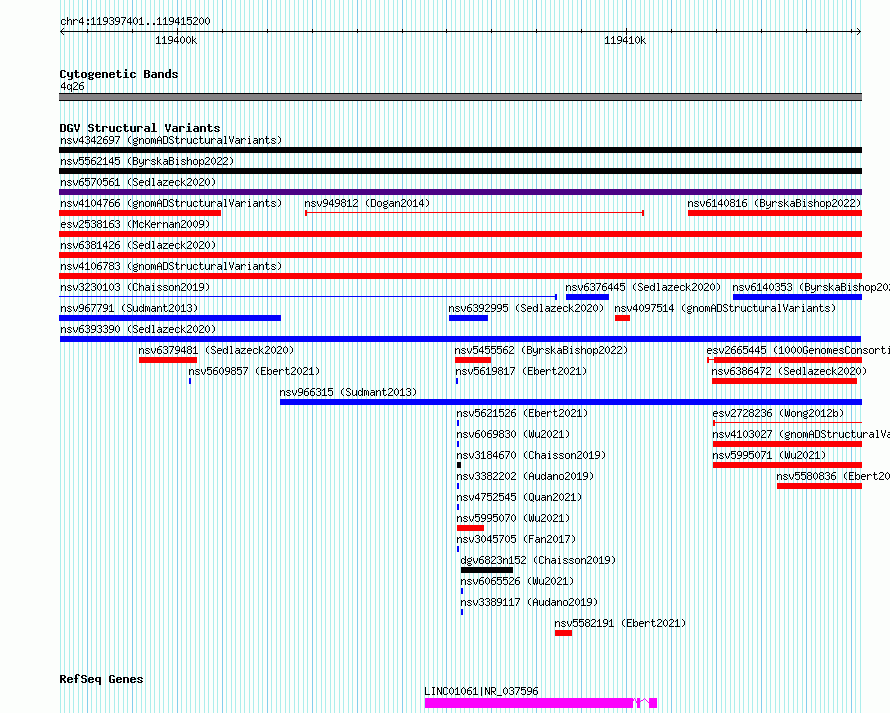Image resolution: width=890 pixels, height=713 pixels.
Task: Select nsv6065526 (Wu2021) label
Action: [x=517, y=581]
